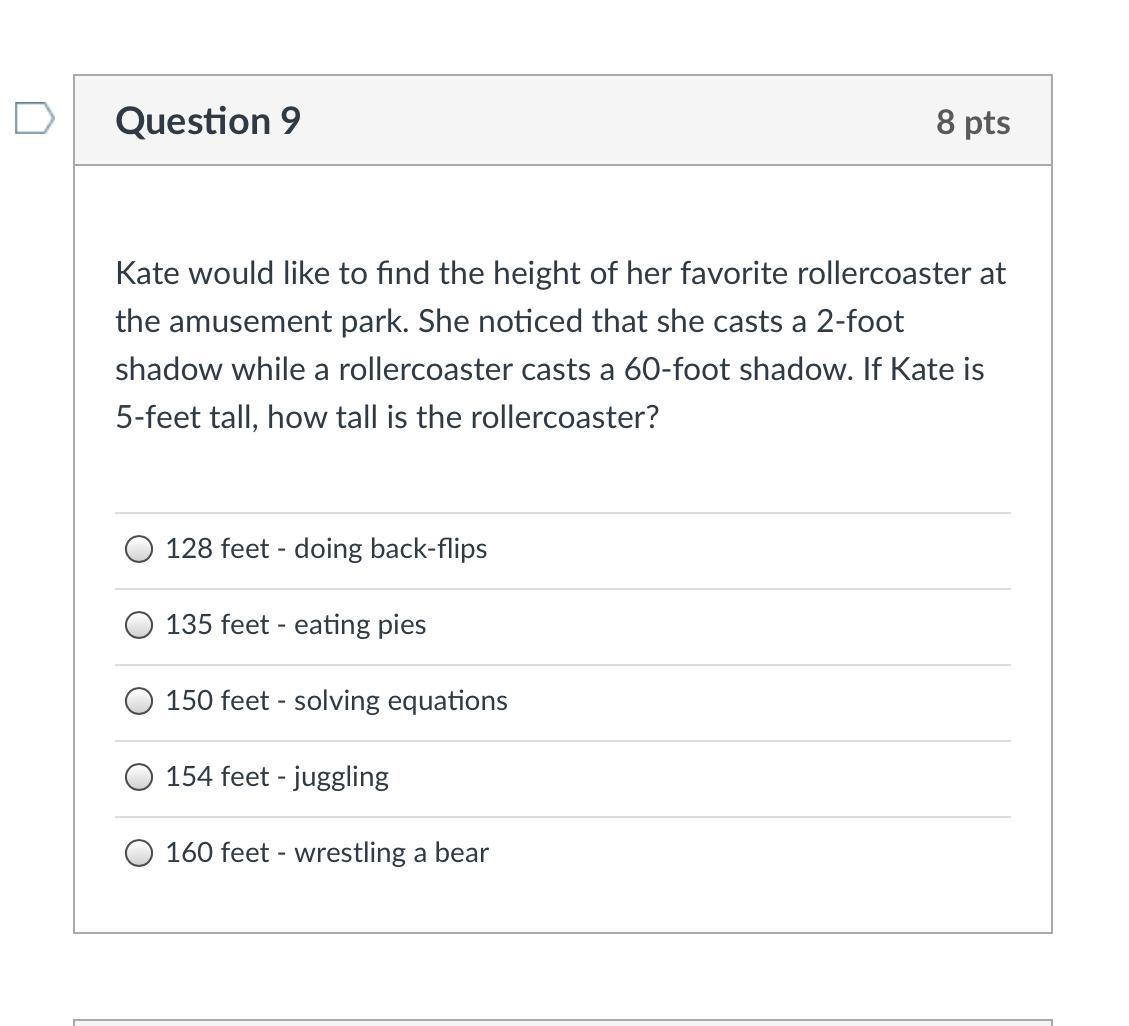This screenshot has height=1026, width=1129.
Task: Click the '160 feet - wrestling a bear' answer text
Action: [x=327, y=853]
